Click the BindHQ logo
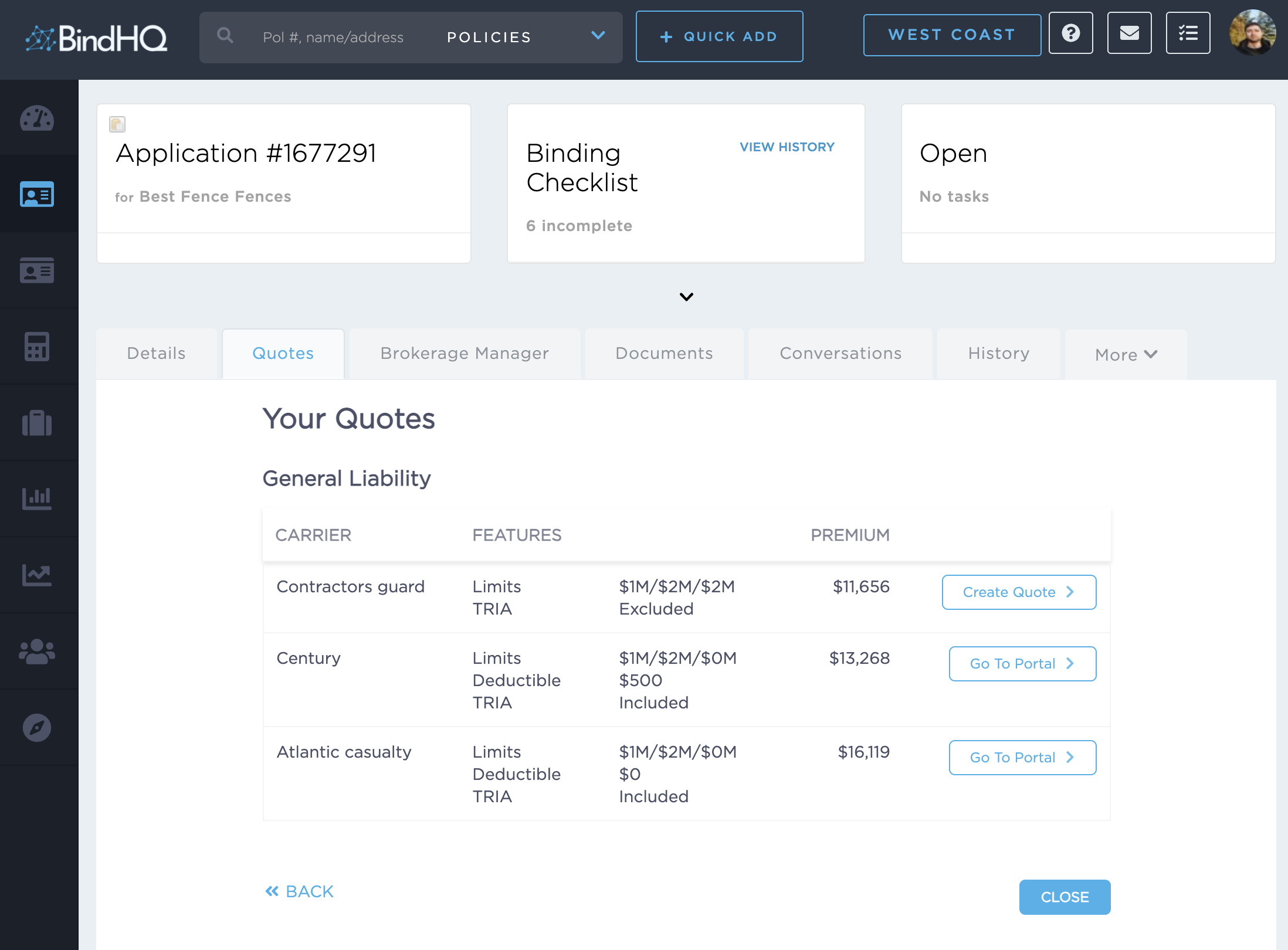Viewport: 1288px width, 950px height. (96, 38)
